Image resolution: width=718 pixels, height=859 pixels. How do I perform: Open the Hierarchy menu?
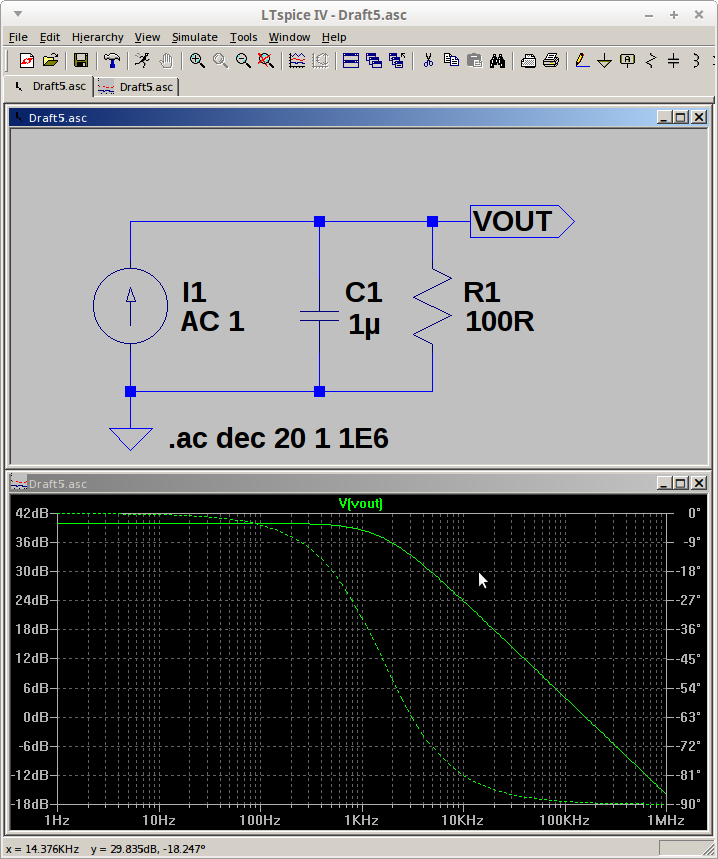(97, 37)
